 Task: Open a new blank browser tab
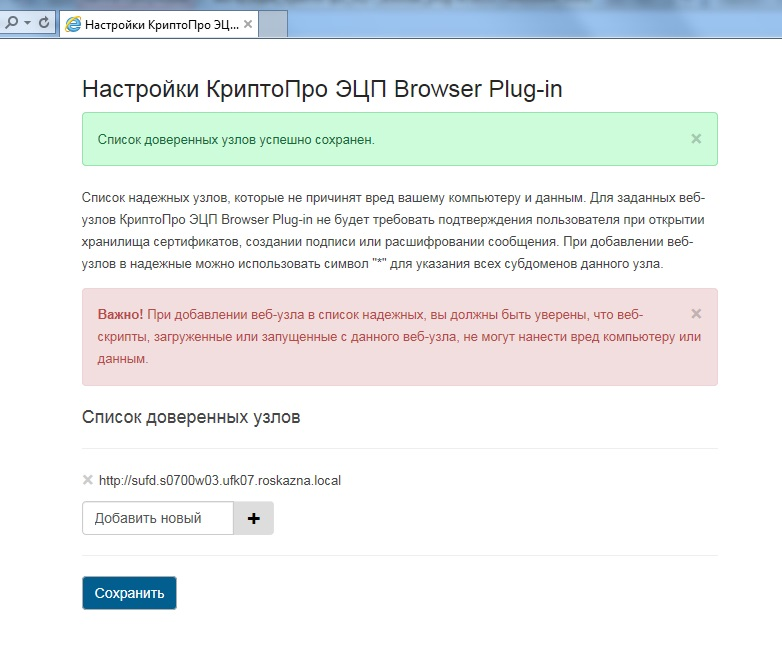coord(273,24)
